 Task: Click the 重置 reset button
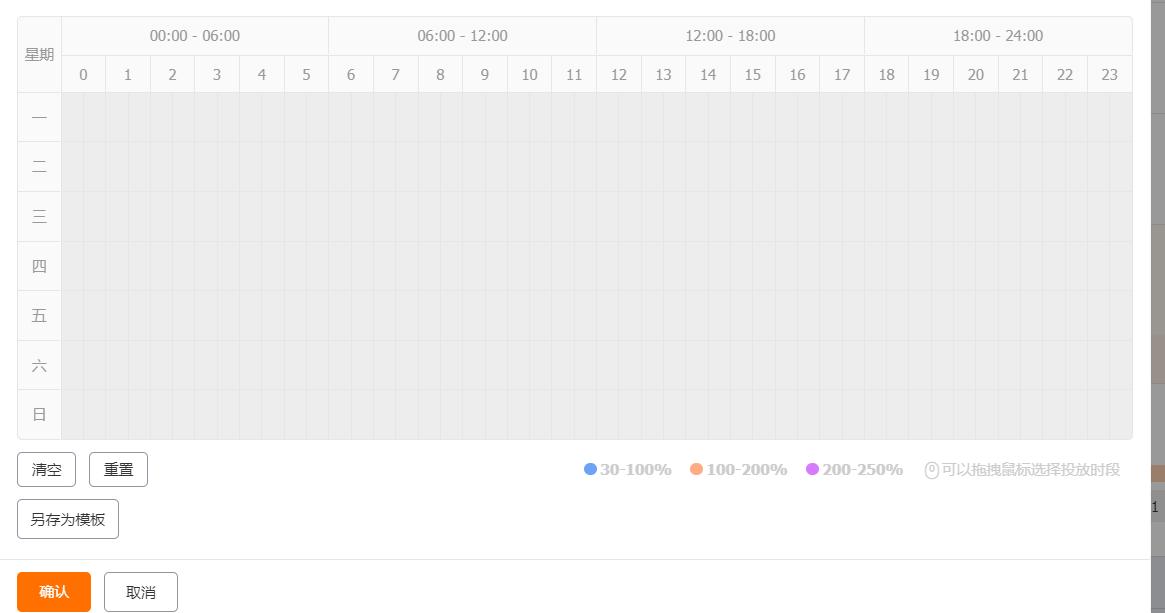point(118,470)
